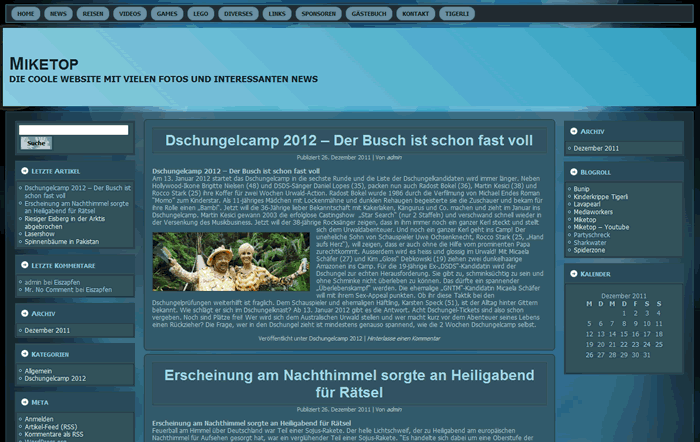Open the main post title Dschungelcamp 2012

[x=349, y=140]
